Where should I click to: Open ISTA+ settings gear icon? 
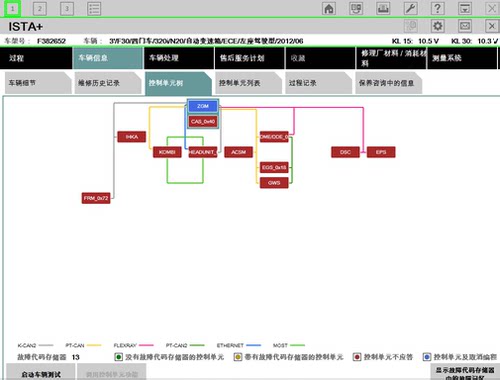(x=438, y=26)
